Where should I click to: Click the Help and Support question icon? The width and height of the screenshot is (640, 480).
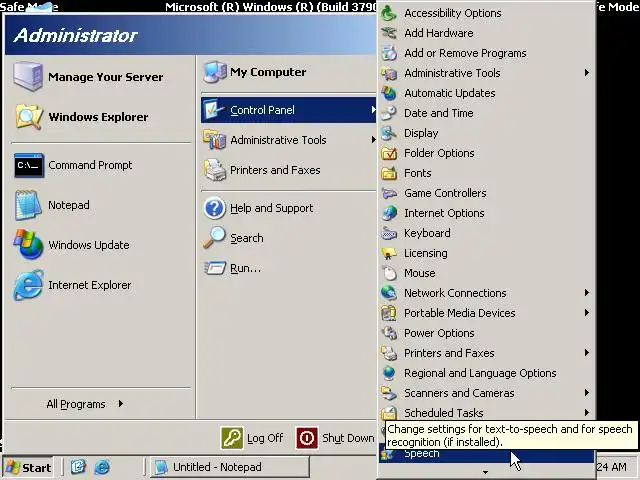(214, 208)
